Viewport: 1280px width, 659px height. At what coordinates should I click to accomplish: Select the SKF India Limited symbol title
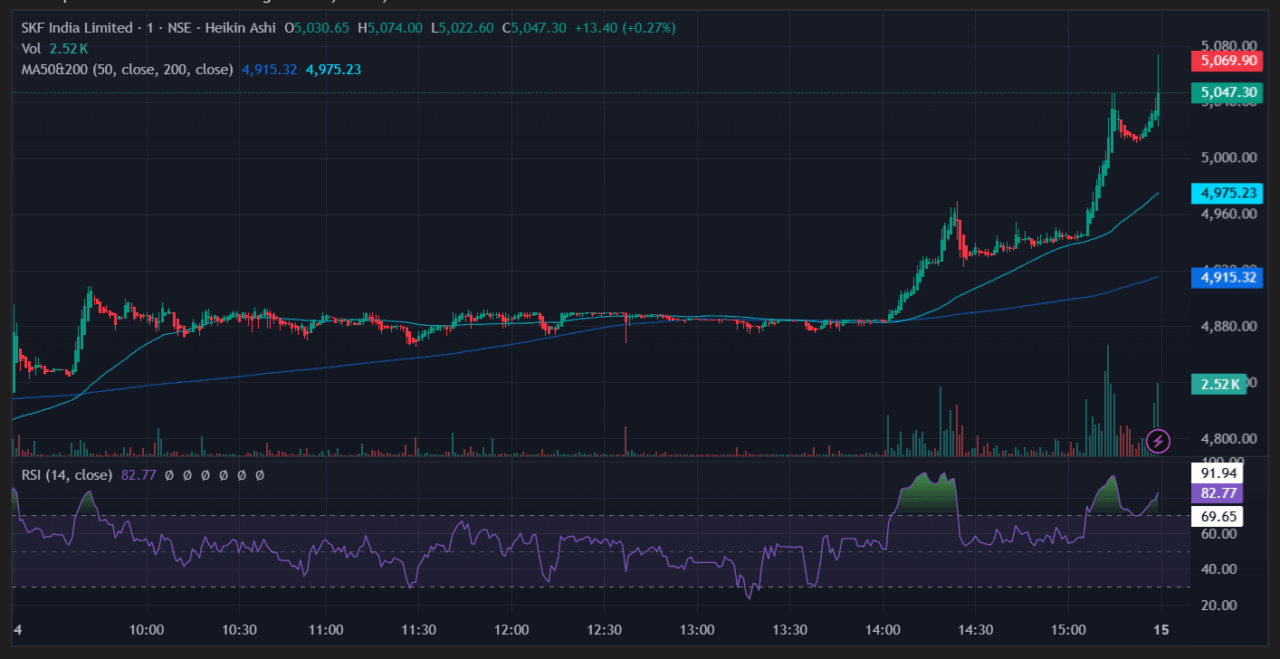tap(77, 28)
